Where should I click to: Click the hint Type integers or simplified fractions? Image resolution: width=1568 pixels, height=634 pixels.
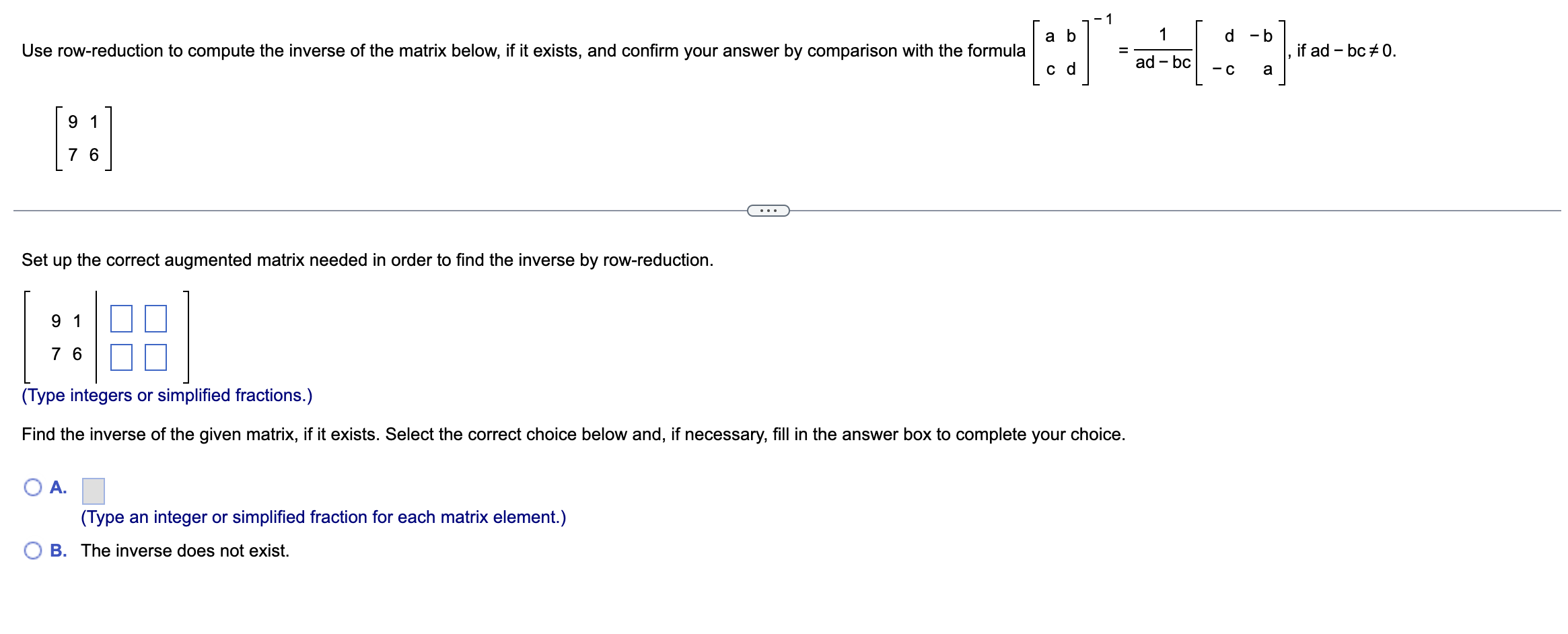(166, 396)
